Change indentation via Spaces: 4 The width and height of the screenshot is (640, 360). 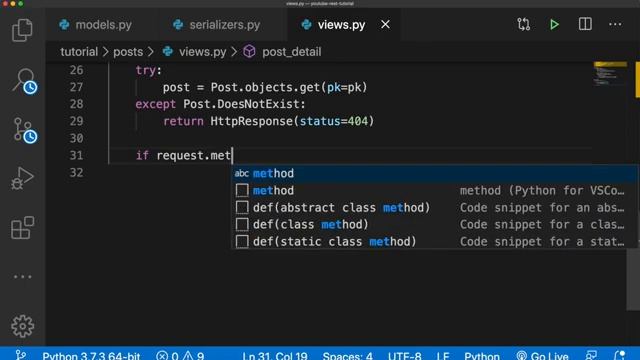347,356
